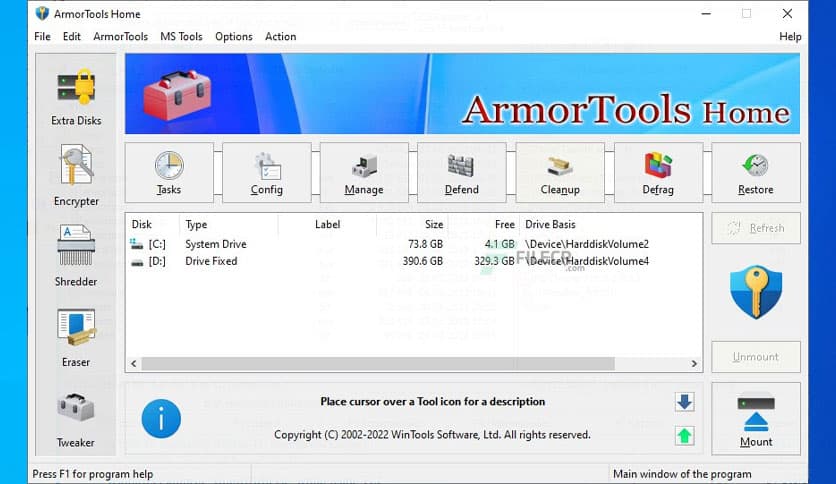This screenshot has height=484, width=836.
Task: Open the Eraser tool
Action: (x=76, y=338)
